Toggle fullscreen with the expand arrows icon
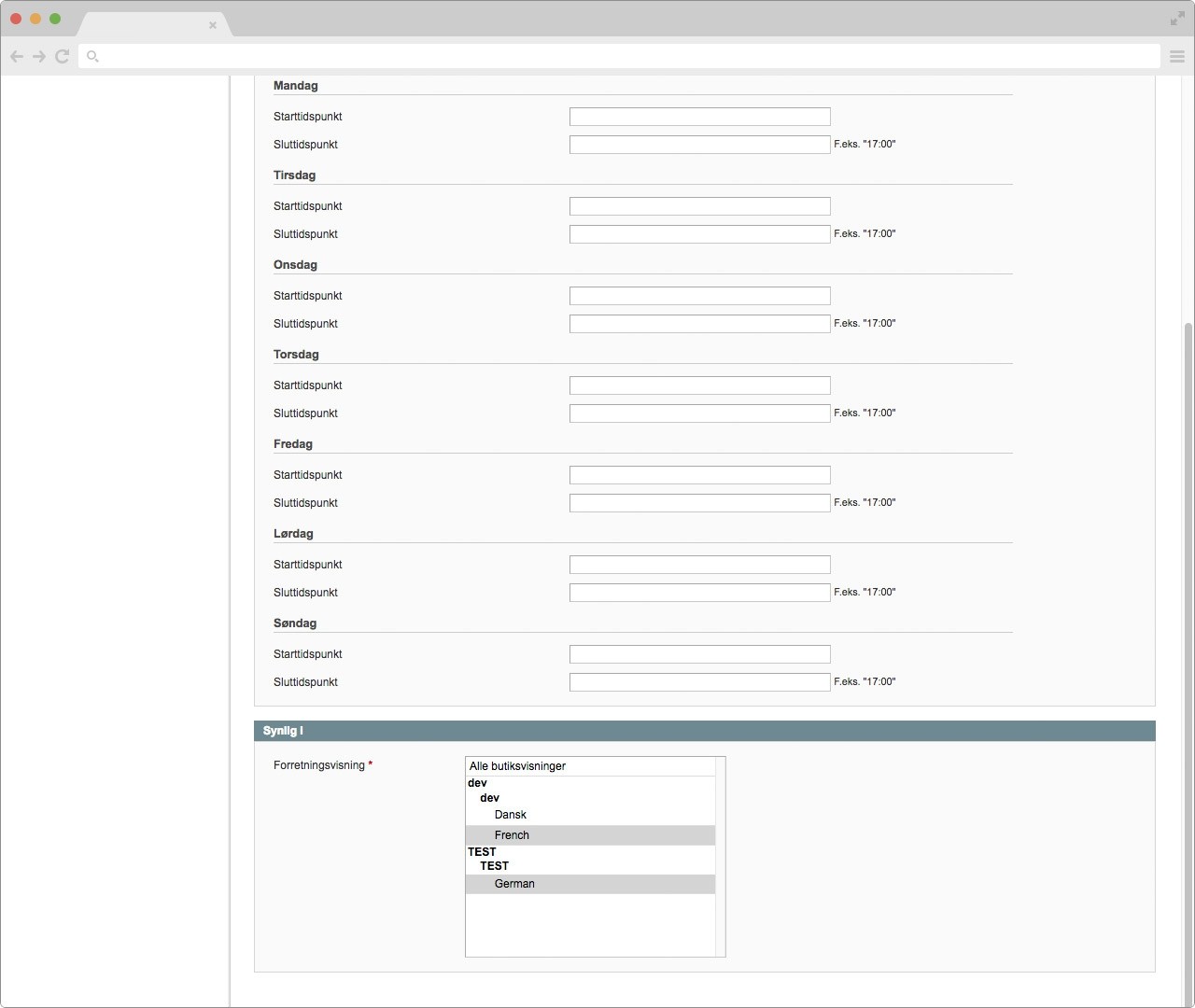Screen dimensions: 1195x1008 point(1177,19)
